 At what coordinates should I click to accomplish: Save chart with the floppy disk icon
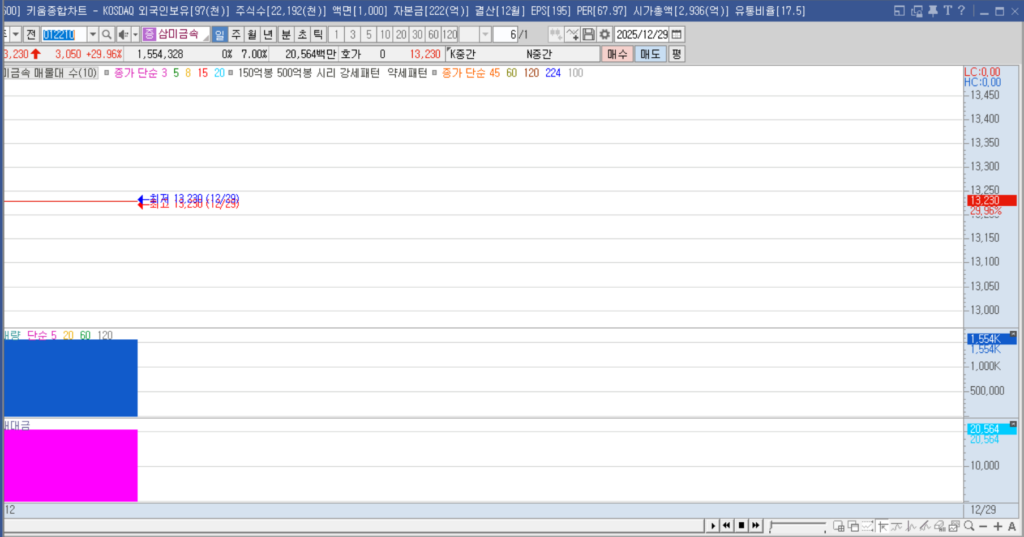click(x=589, y=34)
